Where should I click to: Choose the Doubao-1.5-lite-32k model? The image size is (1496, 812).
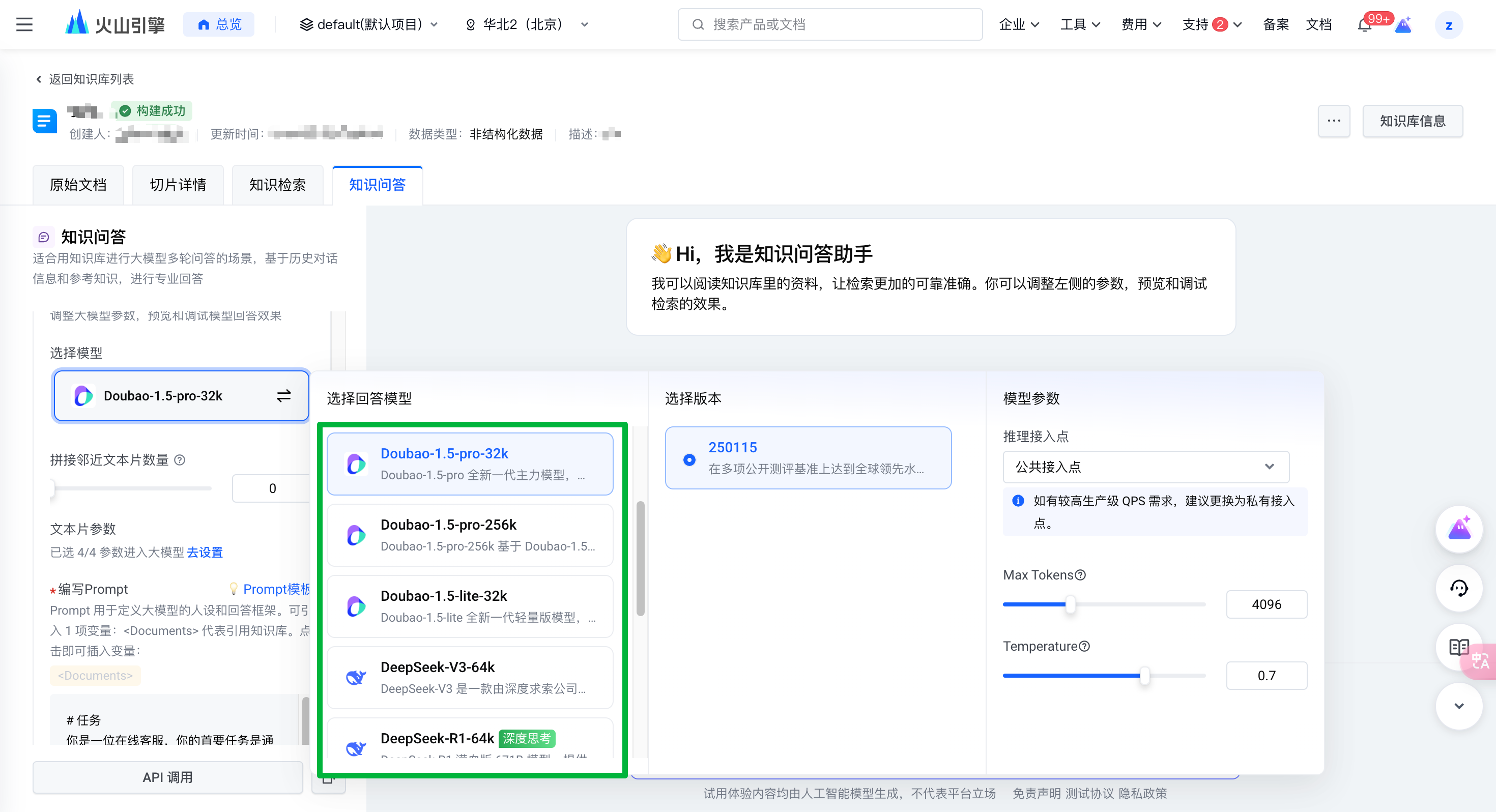[x=470, y=606]
